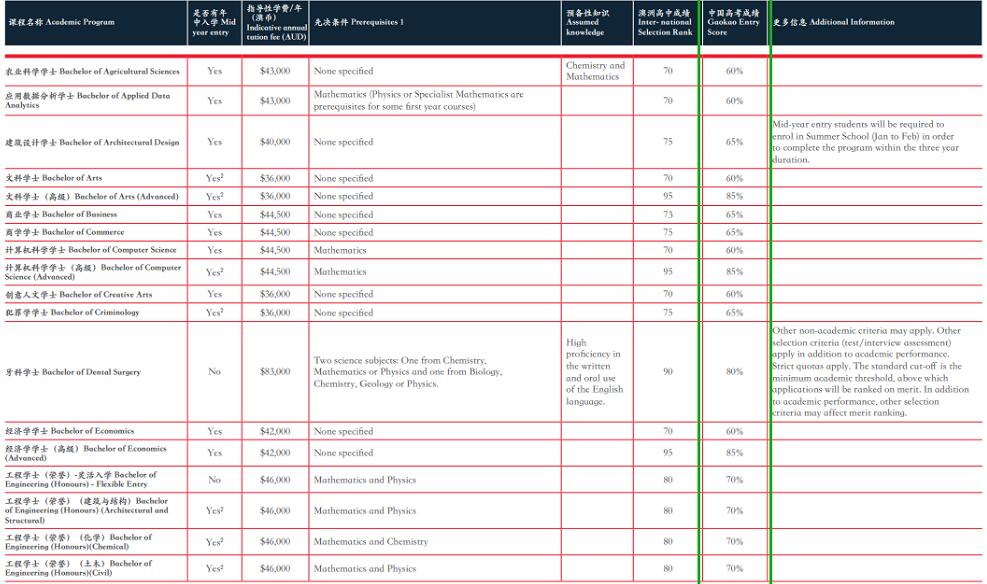The width and height of the screenshot is (987, 584).
Task: Select the Mid year entry column header
Action: tap(214, 23)
